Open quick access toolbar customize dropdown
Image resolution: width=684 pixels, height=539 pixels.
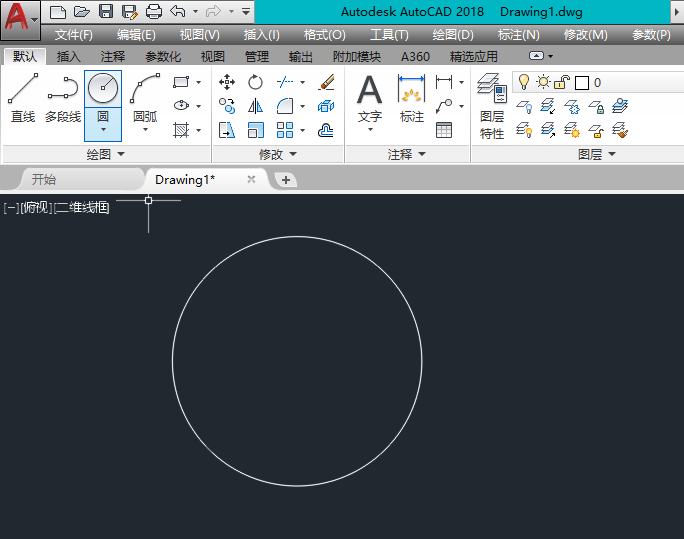(x=246, y=11)
